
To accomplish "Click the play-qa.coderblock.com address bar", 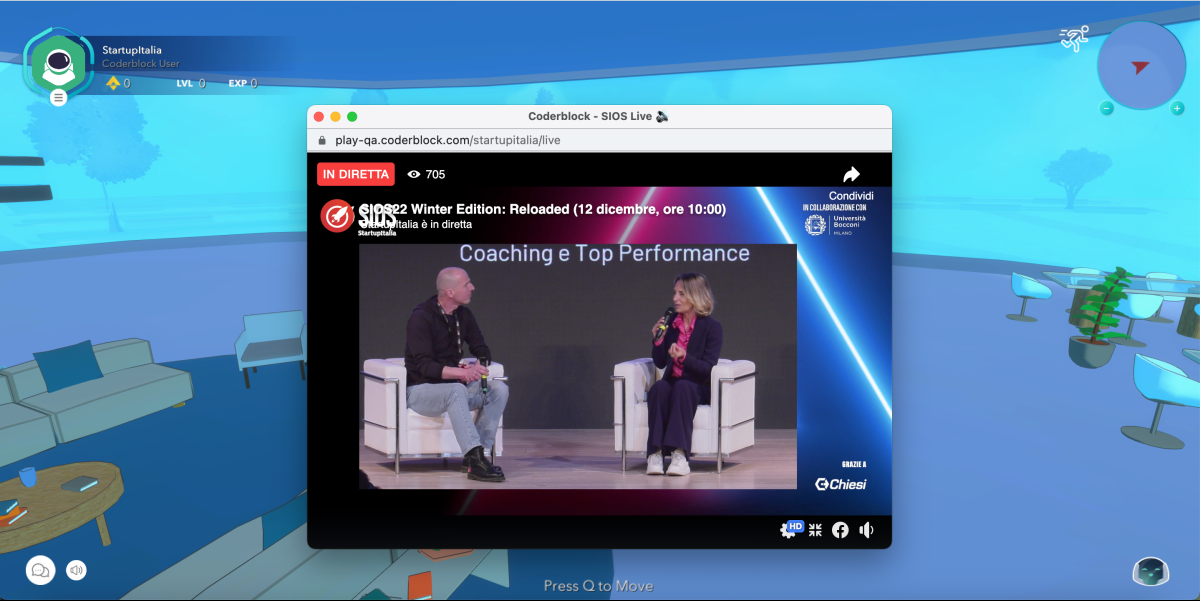I will [599, 140].
